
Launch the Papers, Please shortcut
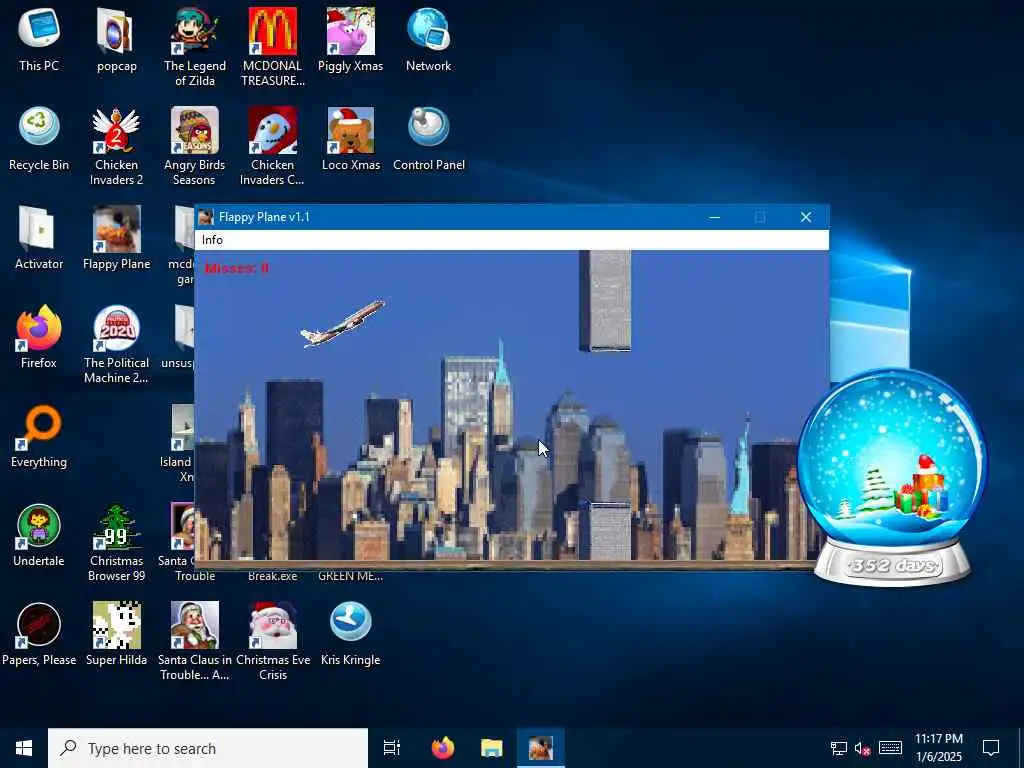[x=39, y=635]
